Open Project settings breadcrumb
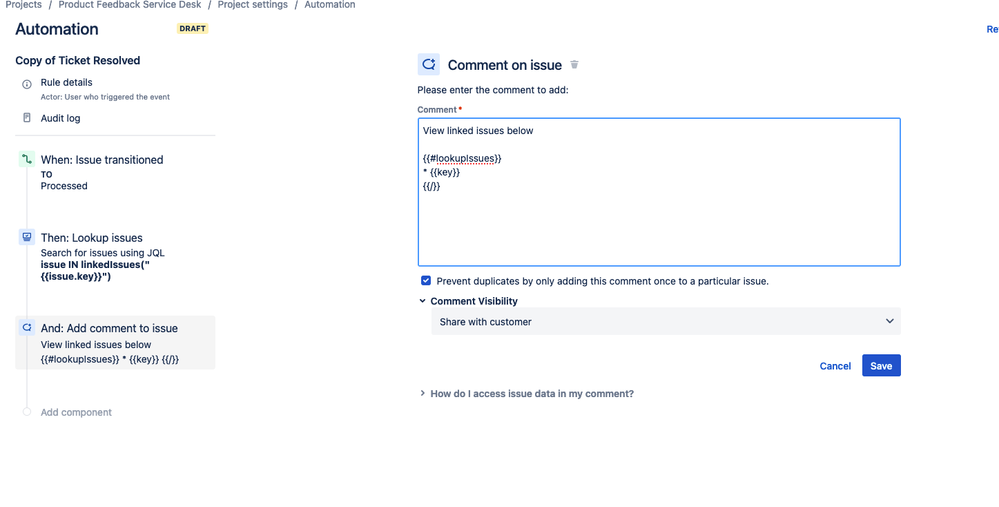999x507 pixels. [252, 4]
